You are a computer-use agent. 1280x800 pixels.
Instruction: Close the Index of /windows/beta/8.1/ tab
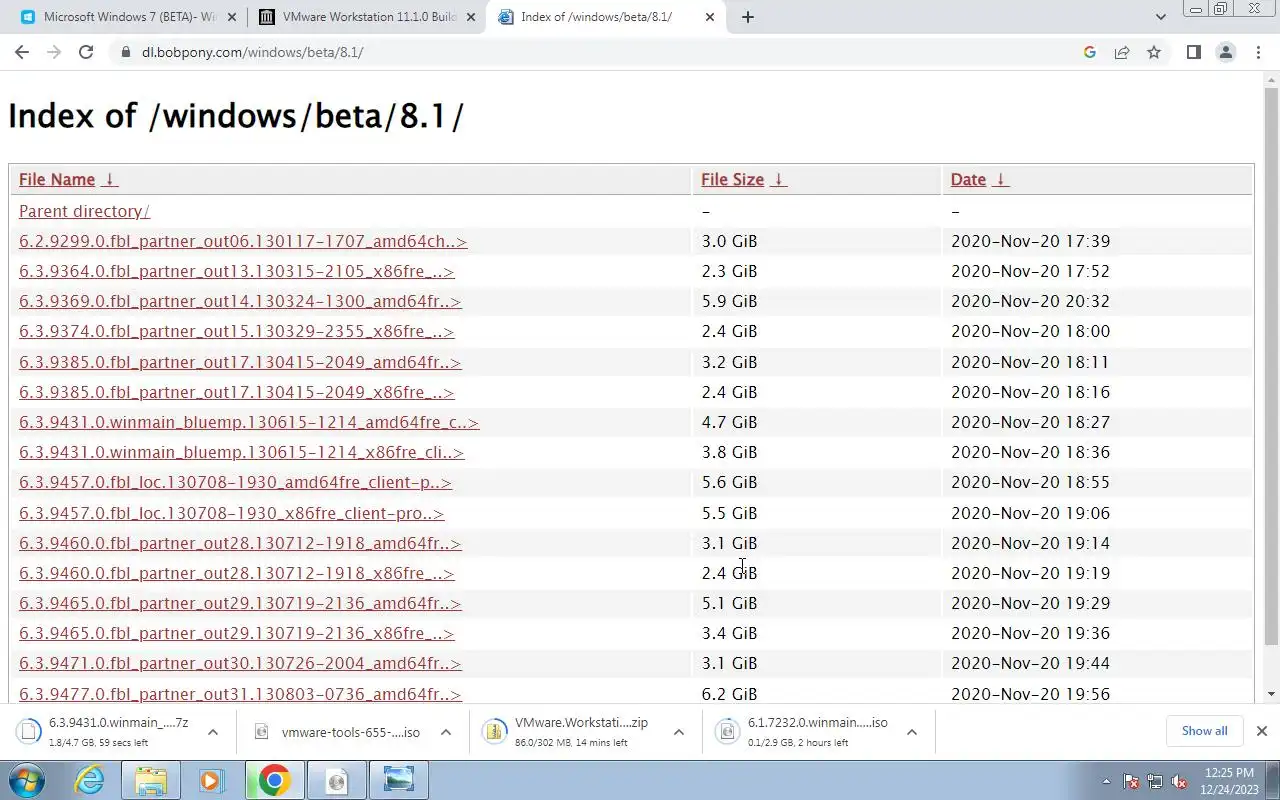[x=711, y=17]
